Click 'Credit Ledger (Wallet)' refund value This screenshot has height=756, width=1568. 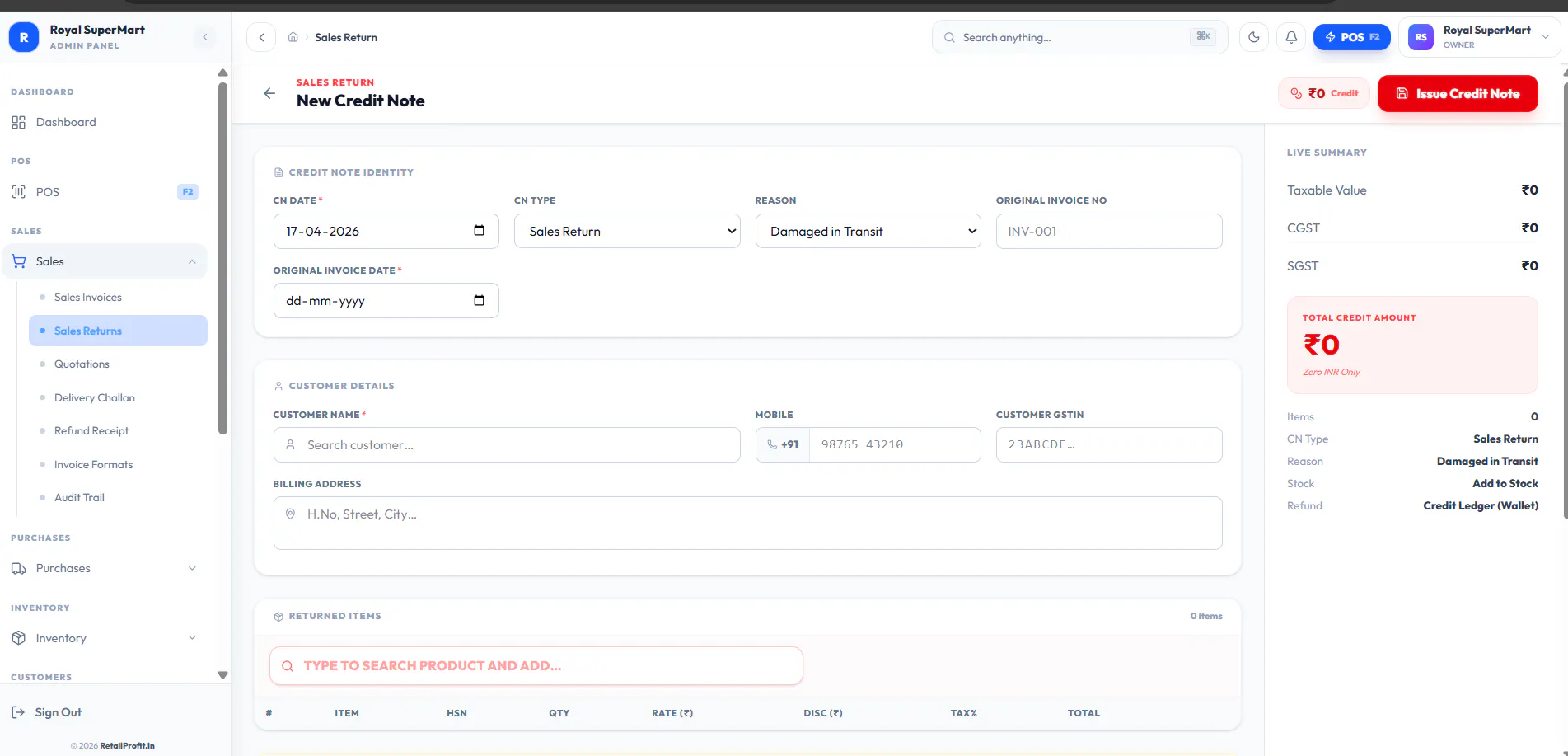point(1481,505)
